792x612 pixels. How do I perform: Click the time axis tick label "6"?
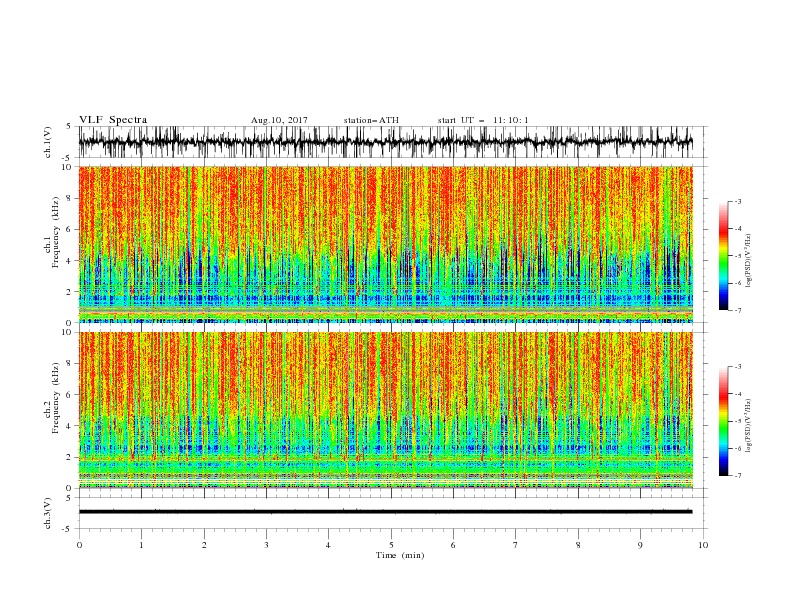(453, 545)
